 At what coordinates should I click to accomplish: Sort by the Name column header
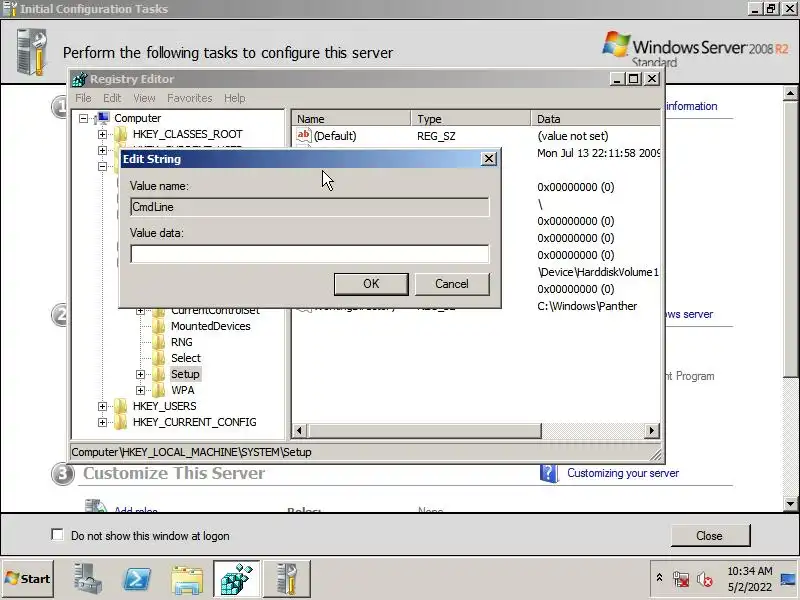351,119
